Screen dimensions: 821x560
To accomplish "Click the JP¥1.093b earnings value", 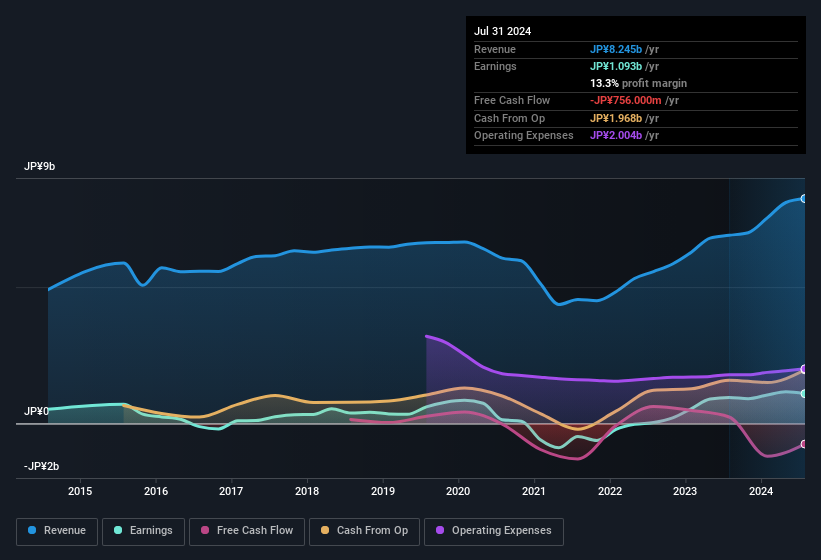I will click(x=616, y=66).
